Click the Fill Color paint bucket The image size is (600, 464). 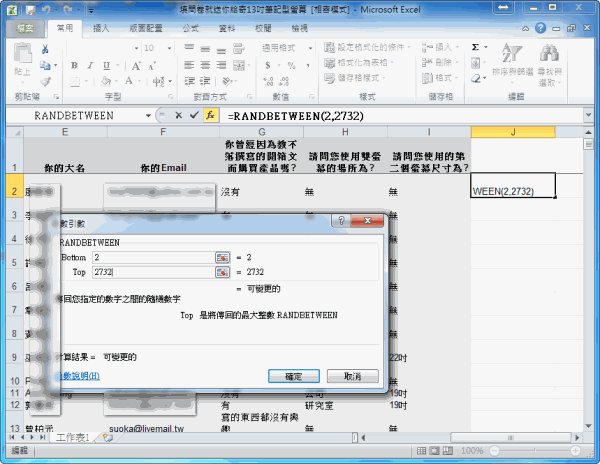106,81
